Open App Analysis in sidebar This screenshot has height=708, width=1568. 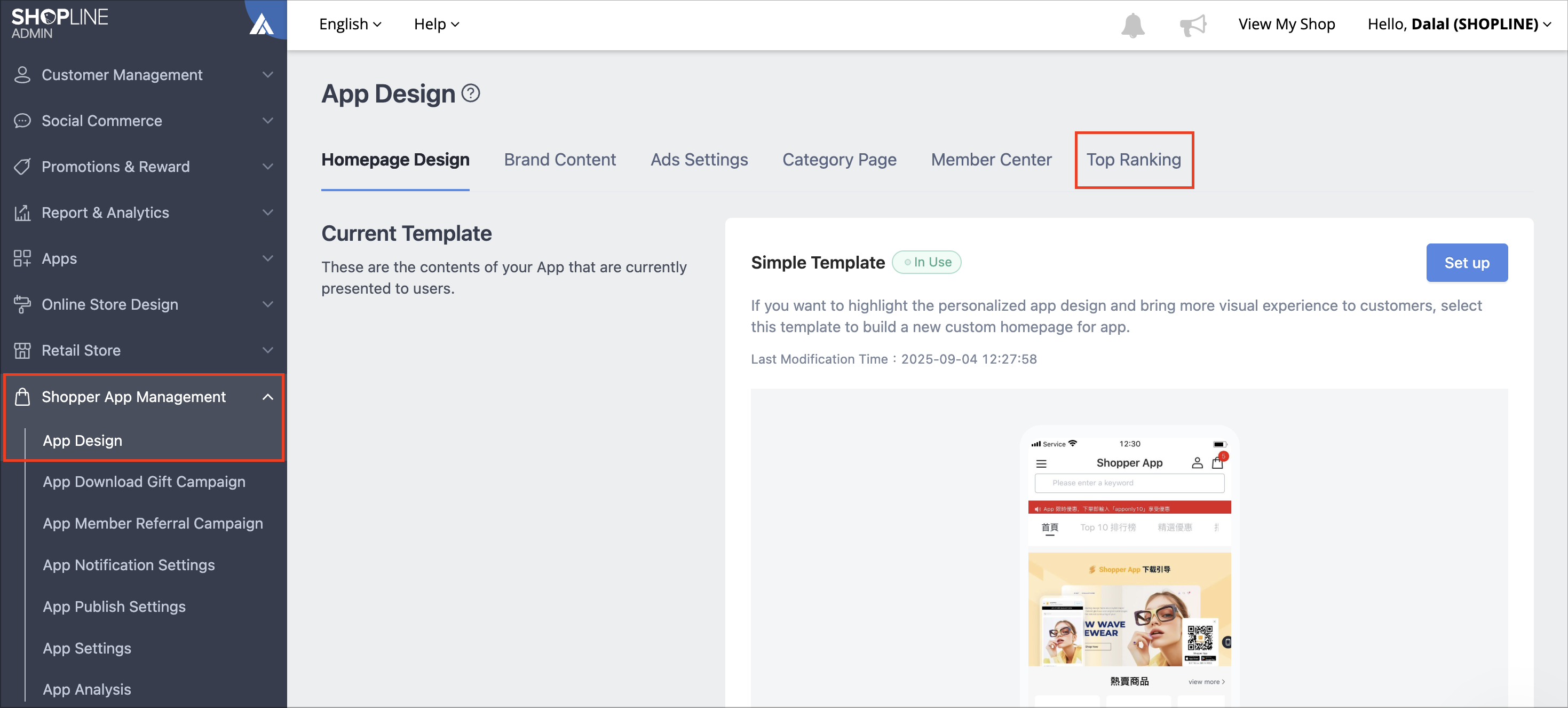coord(86,689)
